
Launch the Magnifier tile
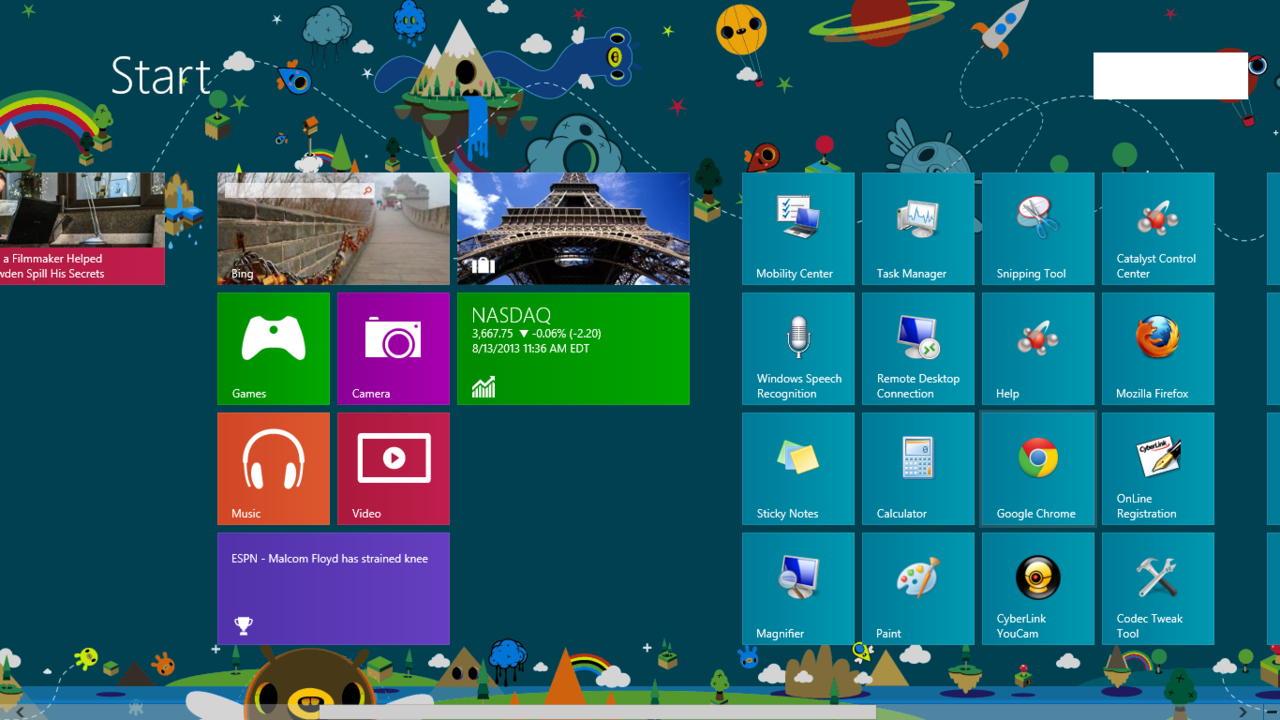pyautogui.click(x=798, y=589)
